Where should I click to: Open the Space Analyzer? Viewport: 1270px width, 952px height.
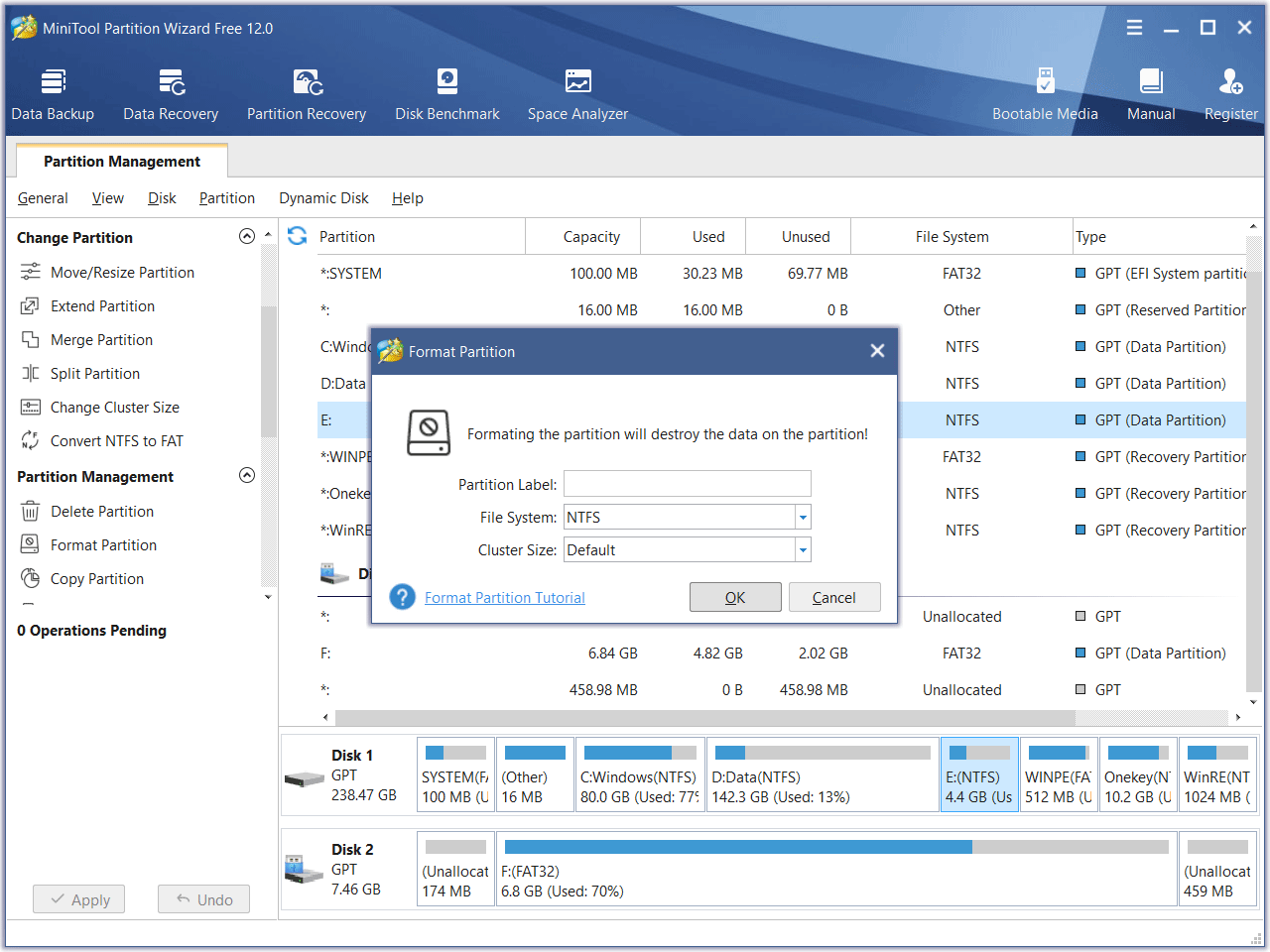[577, 95]
